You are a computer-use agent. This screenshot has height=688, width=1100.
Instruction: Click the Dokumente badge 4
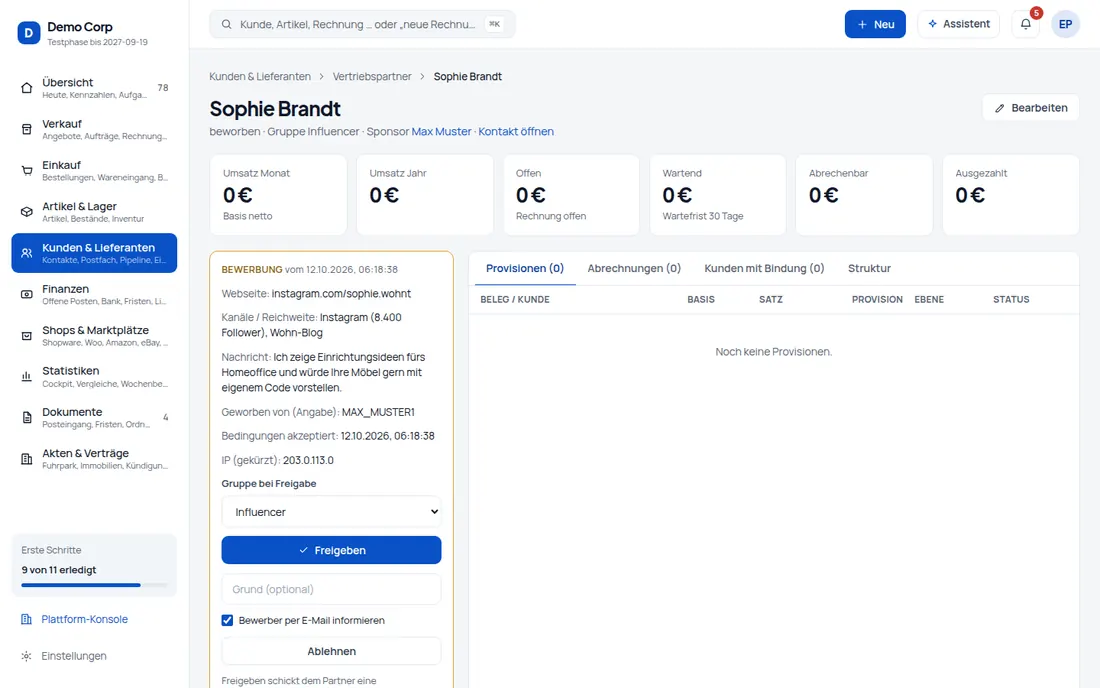tap(166, 417)
